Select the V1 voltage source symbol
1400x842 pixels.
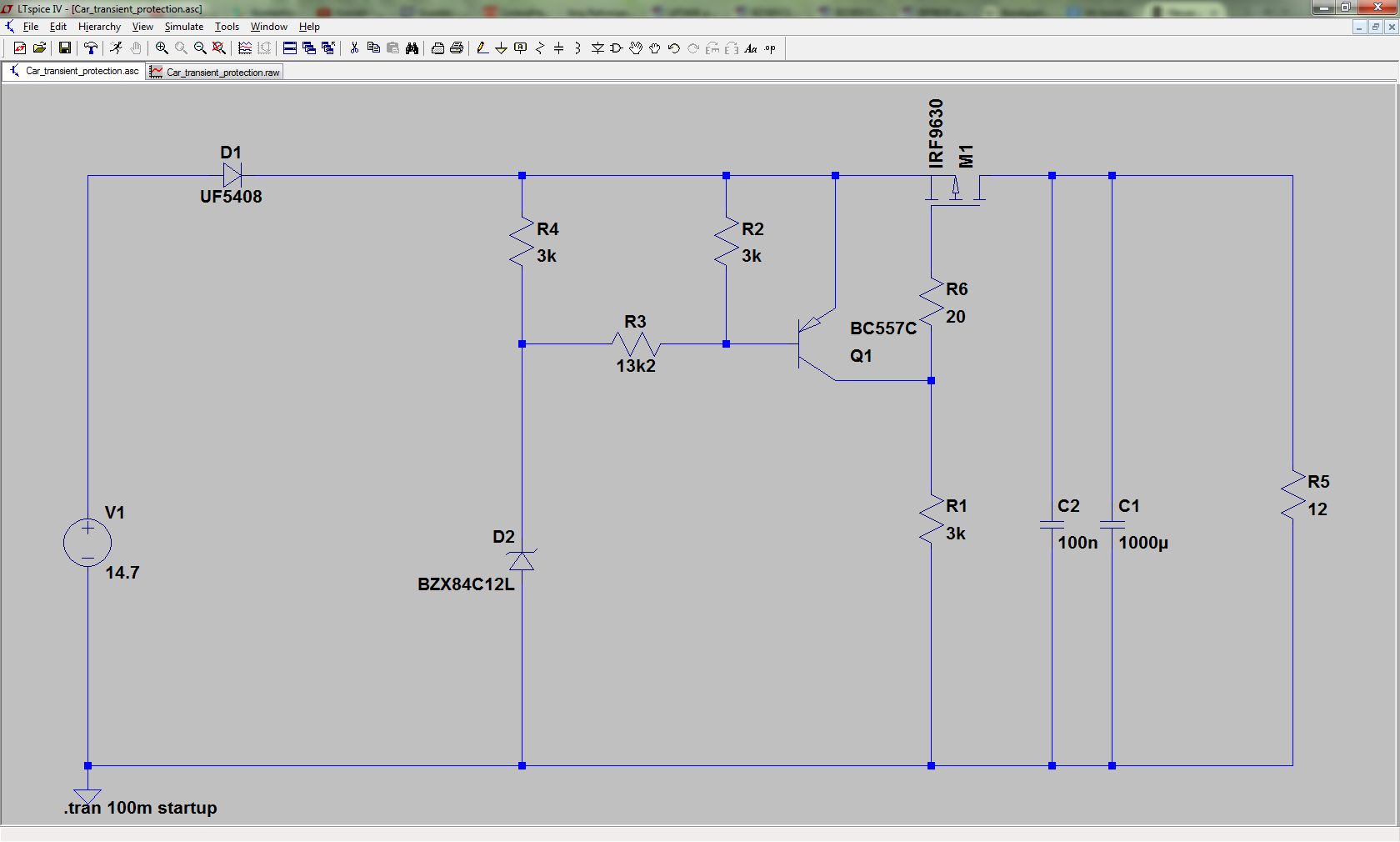tap(87, 543)
